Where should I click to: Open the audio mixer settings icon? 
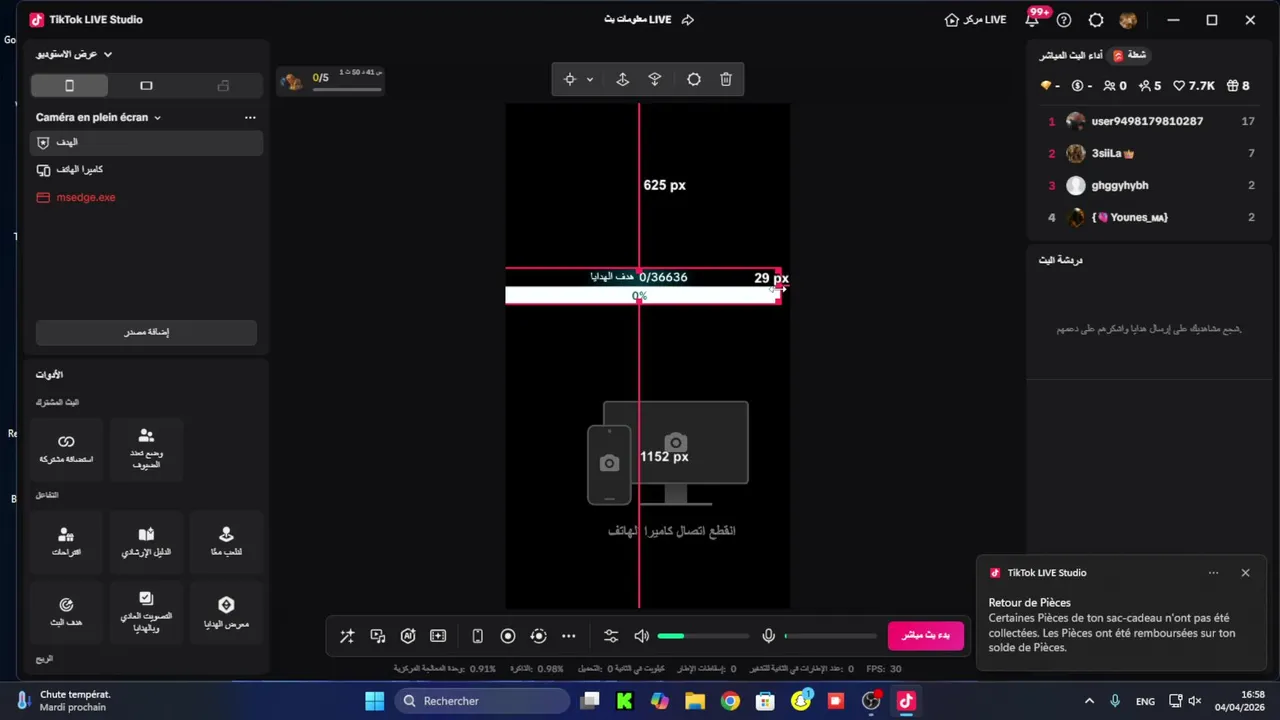(x=611, y=636)
